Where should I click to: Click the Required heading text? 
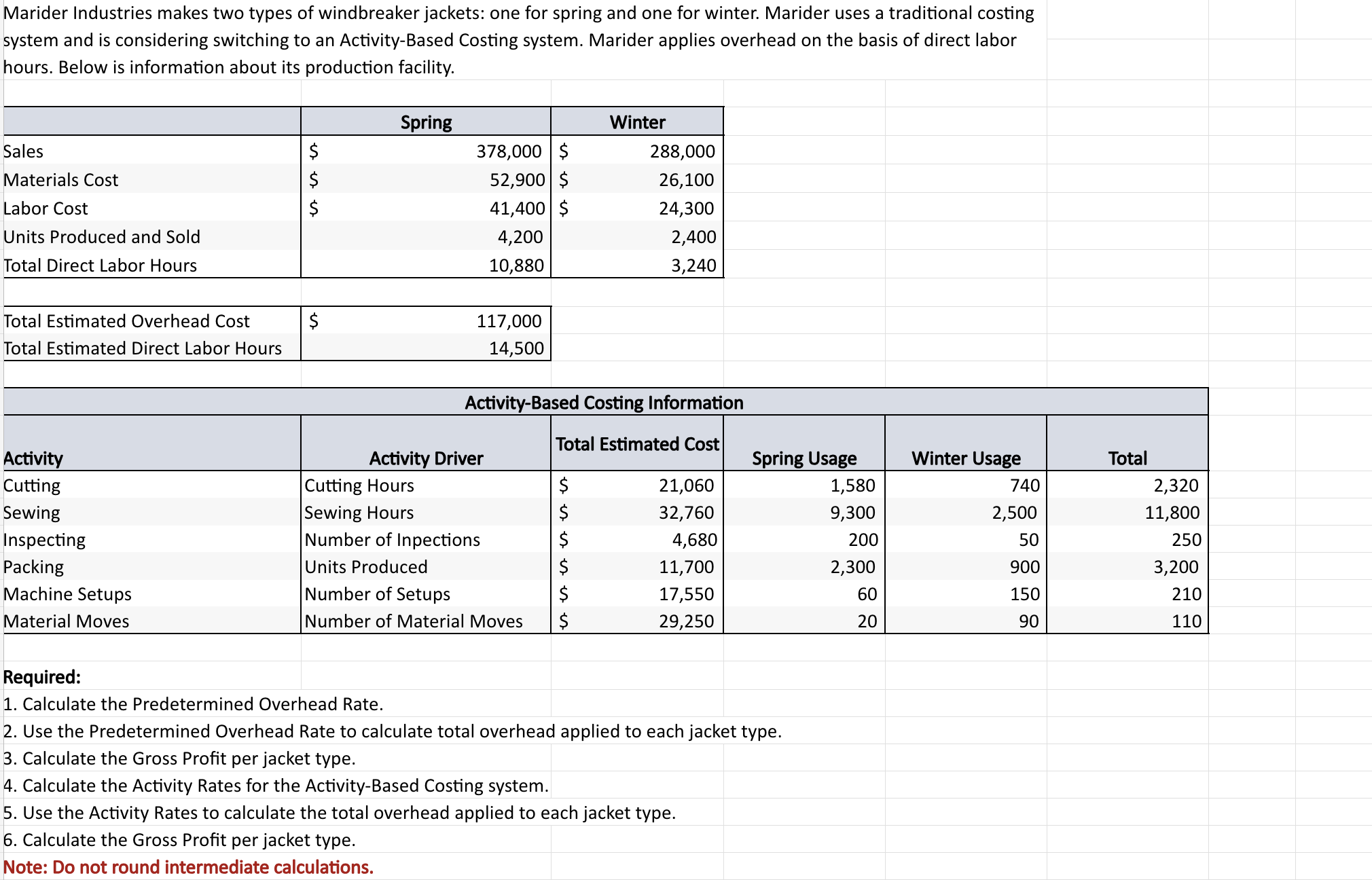[42, 676]
